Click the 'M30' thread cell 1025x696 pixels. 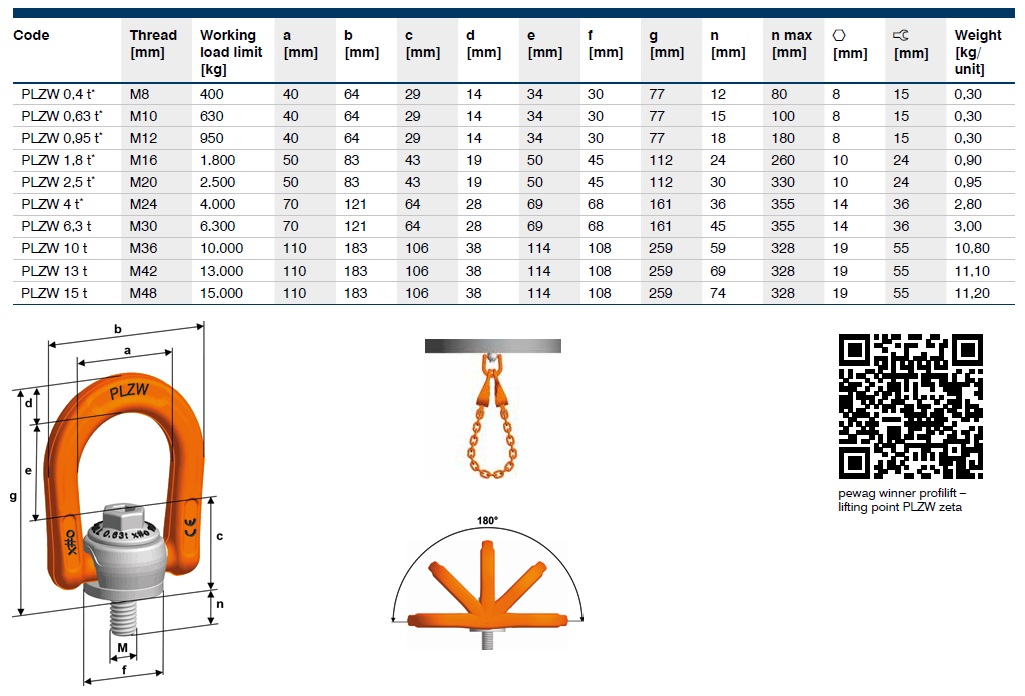(x=143, y=226)
